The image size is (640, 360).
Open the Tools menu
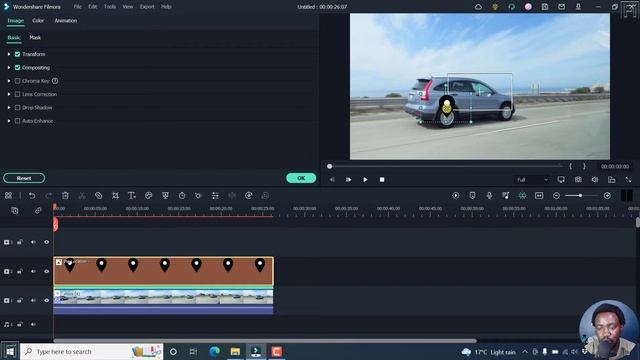[x=110, y=7]
